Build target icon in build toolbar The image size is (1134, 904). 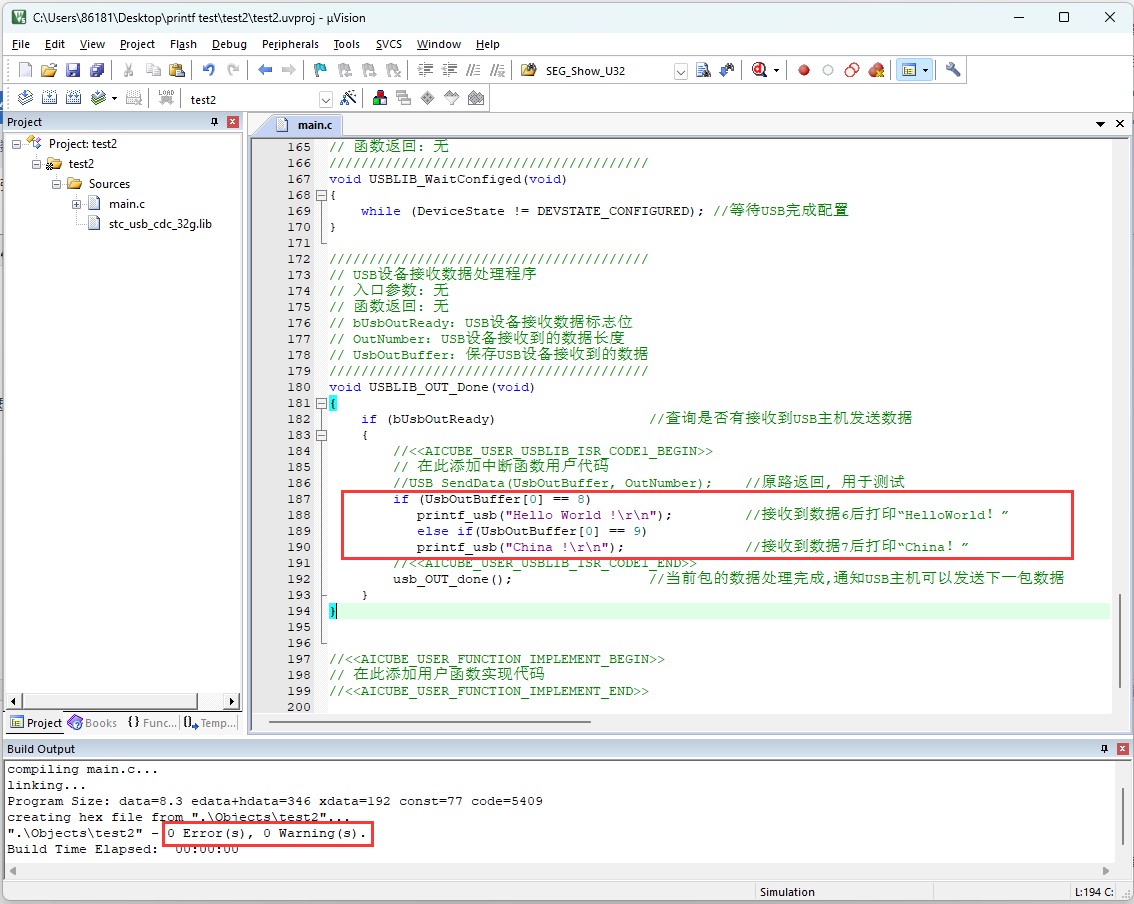49,98
